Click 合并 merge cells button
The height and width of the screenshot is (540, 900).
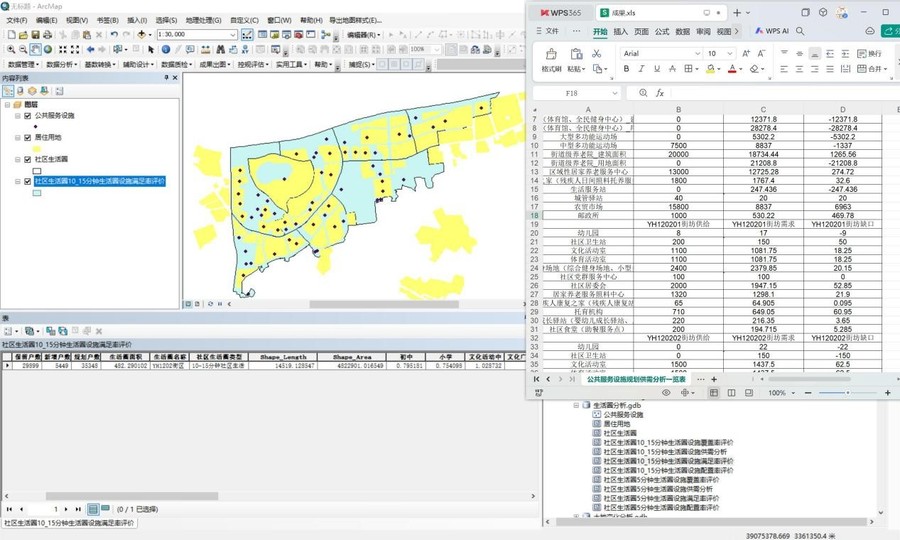coord(872,69)
